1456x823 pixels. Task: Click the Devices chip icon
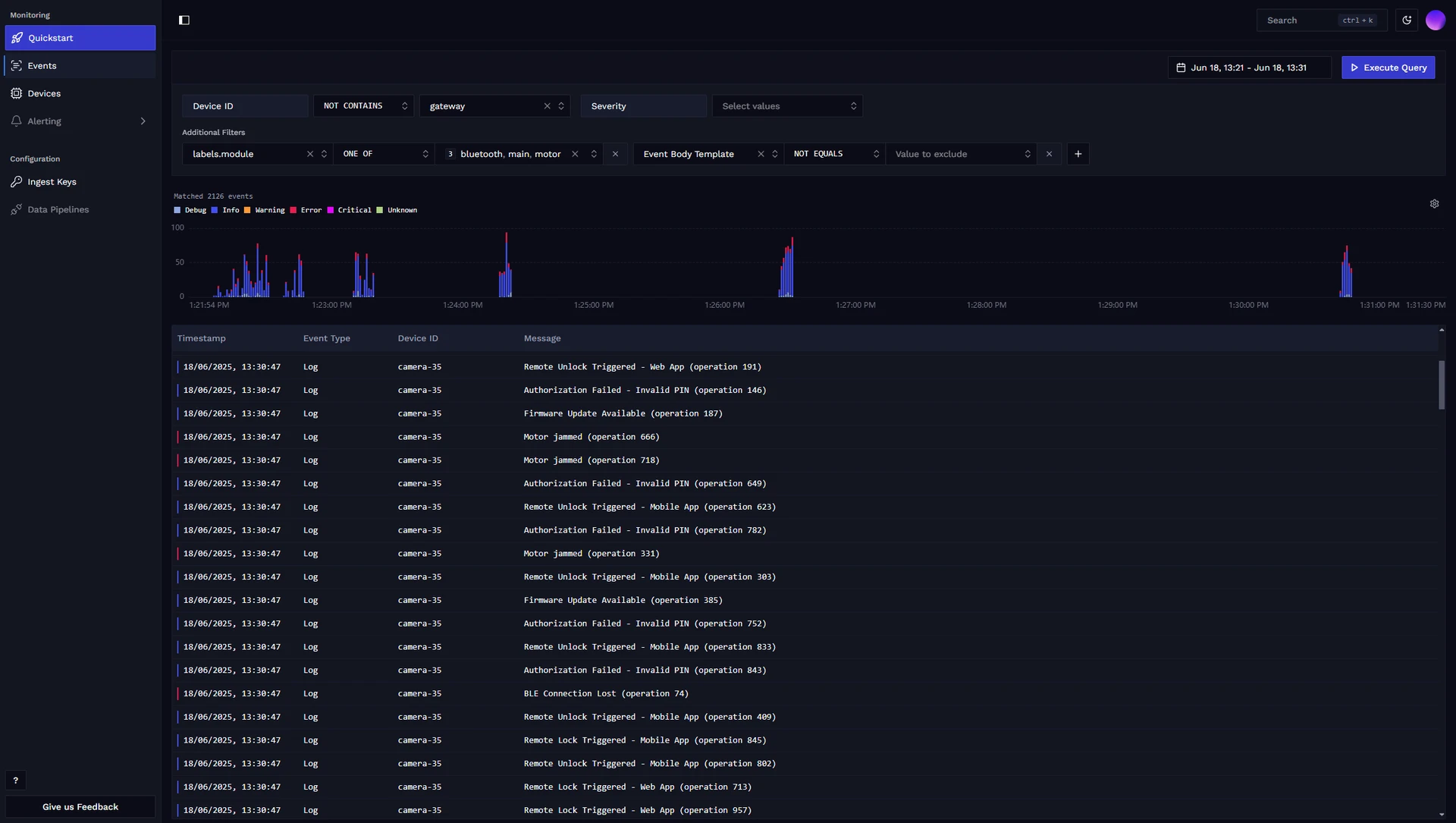16,93
